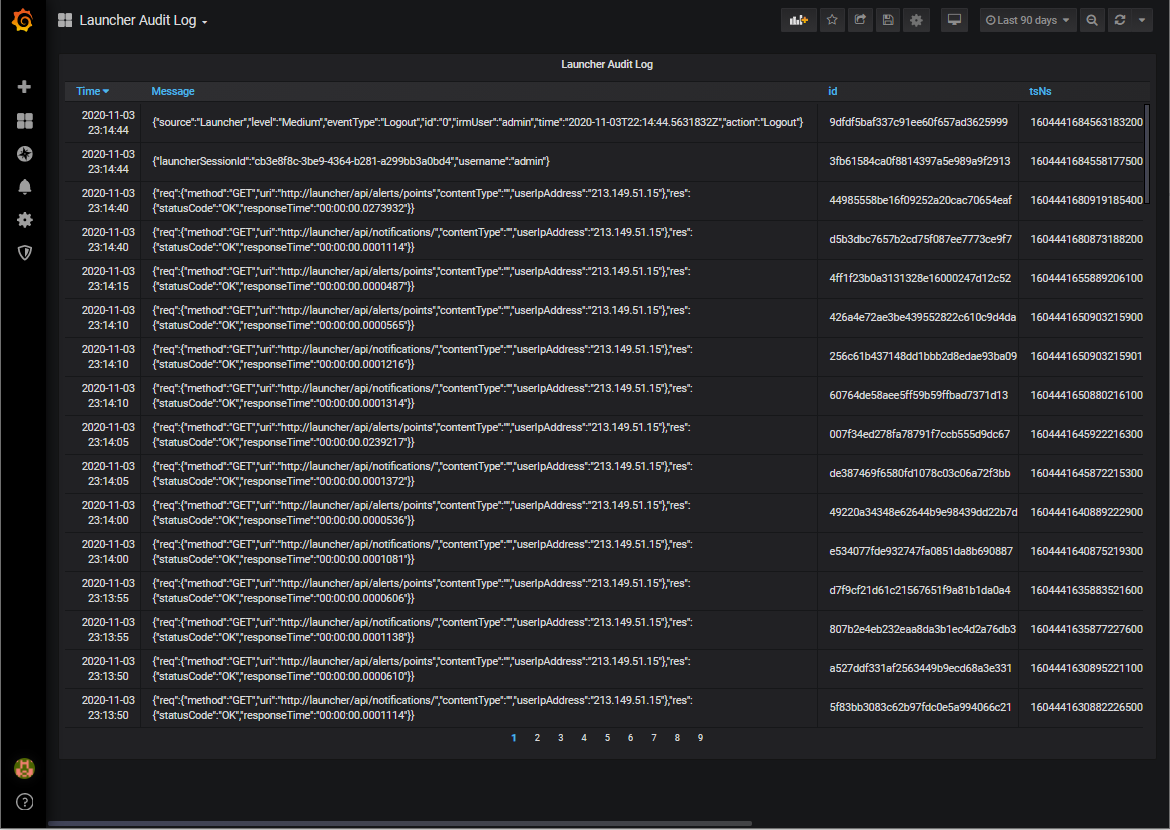
Task: Go to page 5 of table
Action: (x=607, y=737)
